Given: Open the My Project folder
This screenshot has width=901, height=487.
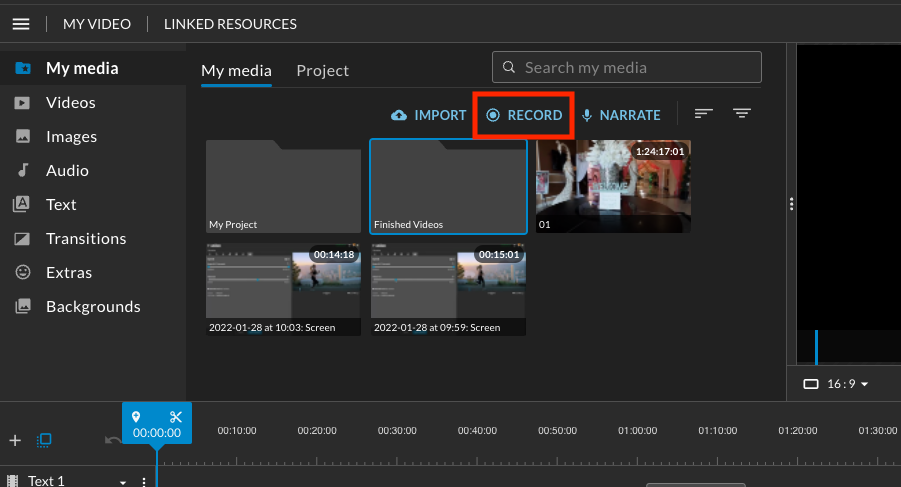Looking at the screenshot, I should pyautogui.click(x=283, y=187).
